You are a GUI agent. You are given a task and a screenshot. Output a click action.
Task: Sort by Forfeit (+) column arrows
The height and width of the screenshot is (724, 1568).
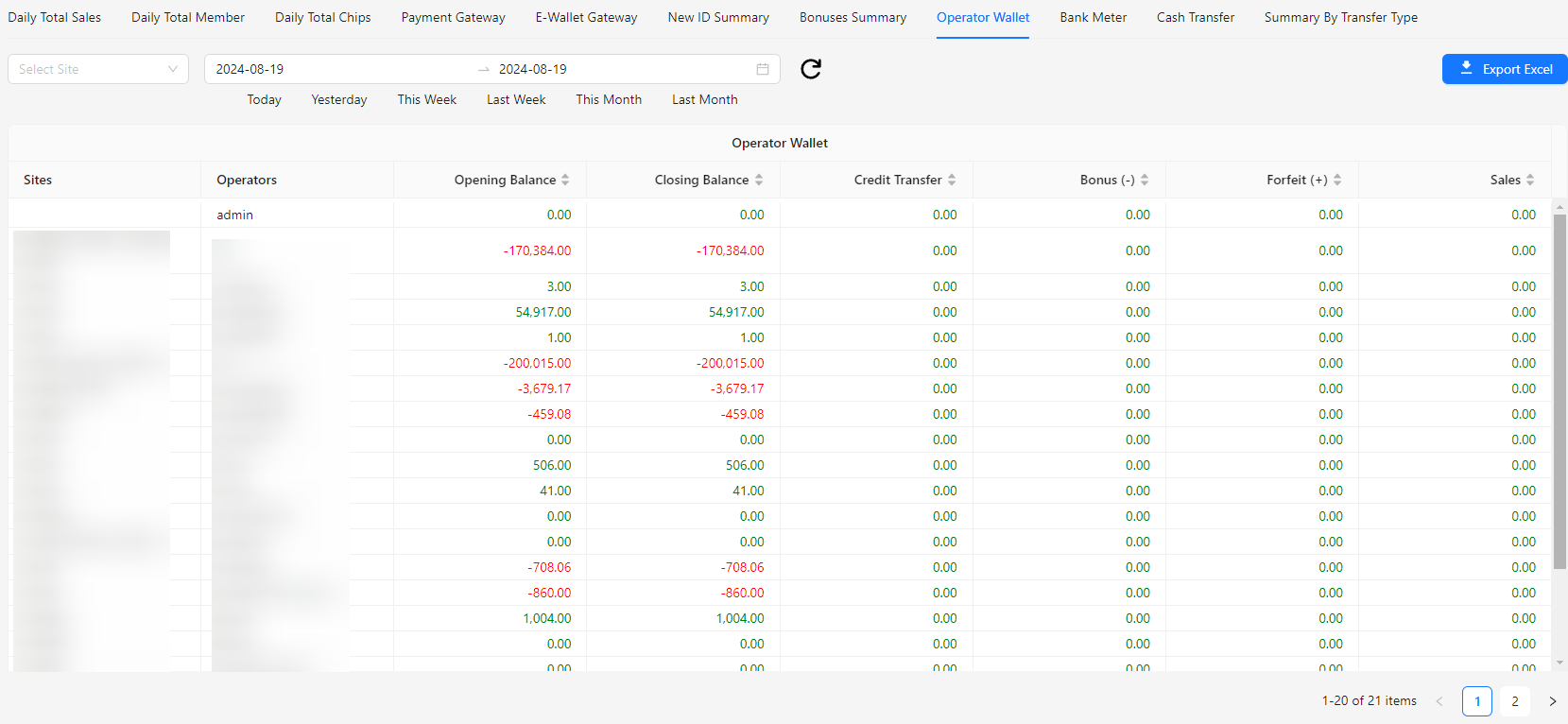tap(1337, 180)
